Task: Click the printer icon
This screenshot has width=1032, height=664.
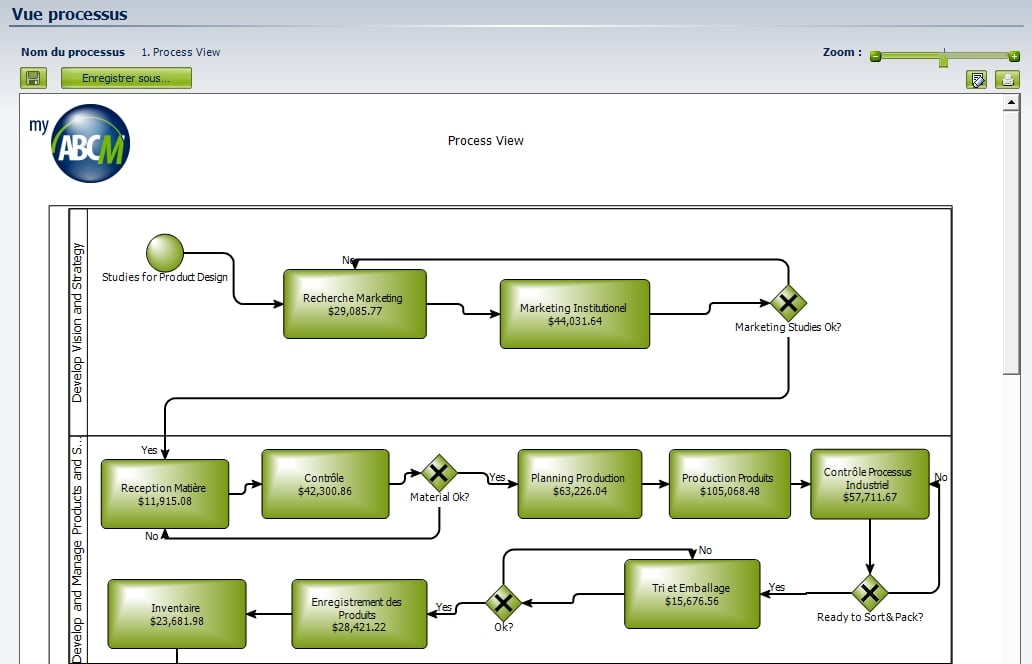Action: (1008, 80)
